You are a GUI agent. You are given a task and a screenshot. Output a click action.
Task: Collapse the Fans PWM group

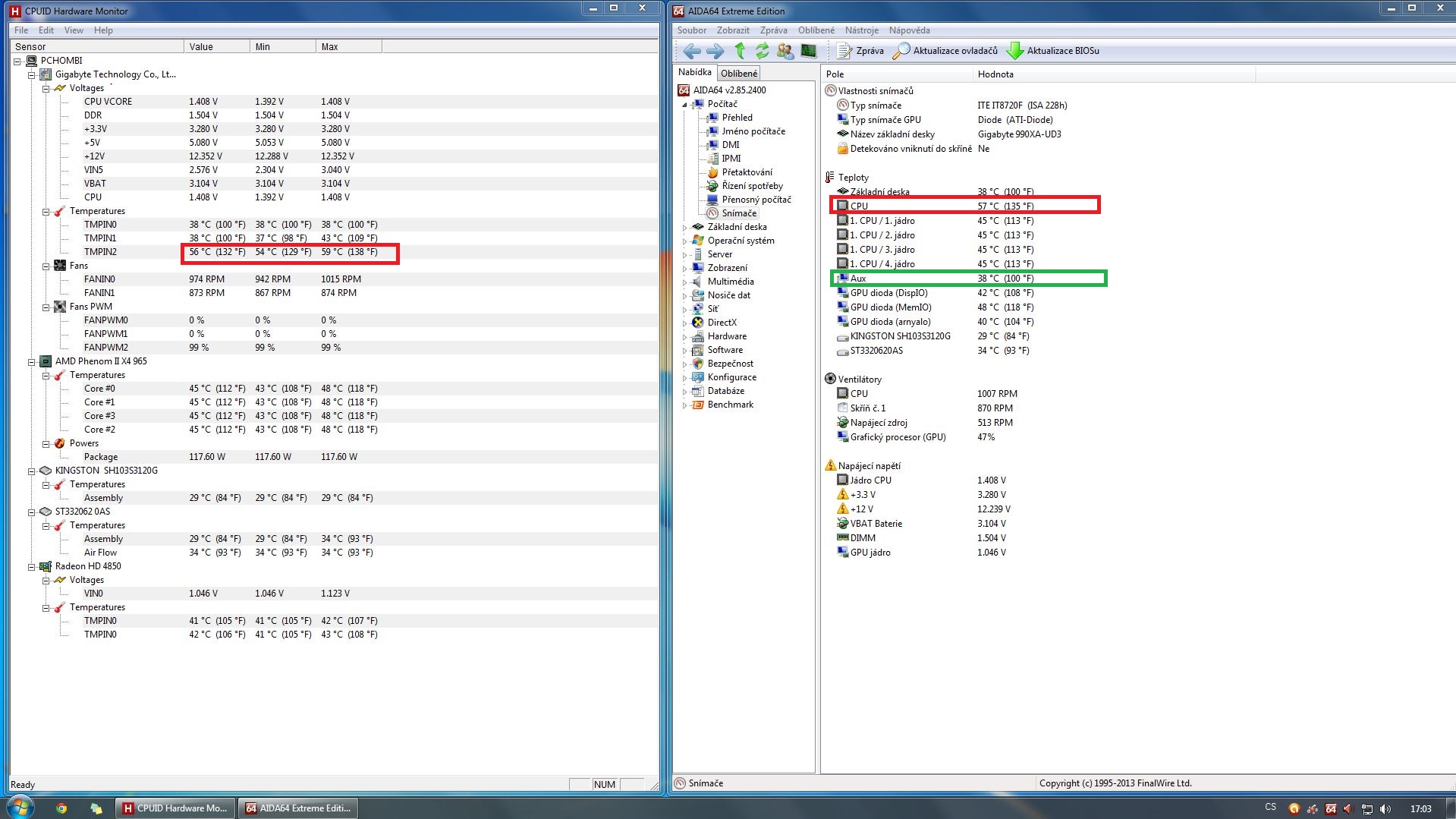pos(46,307)
